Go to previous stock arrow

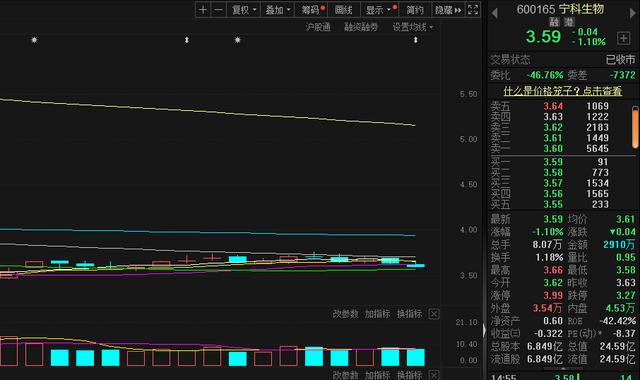[495, 13]
